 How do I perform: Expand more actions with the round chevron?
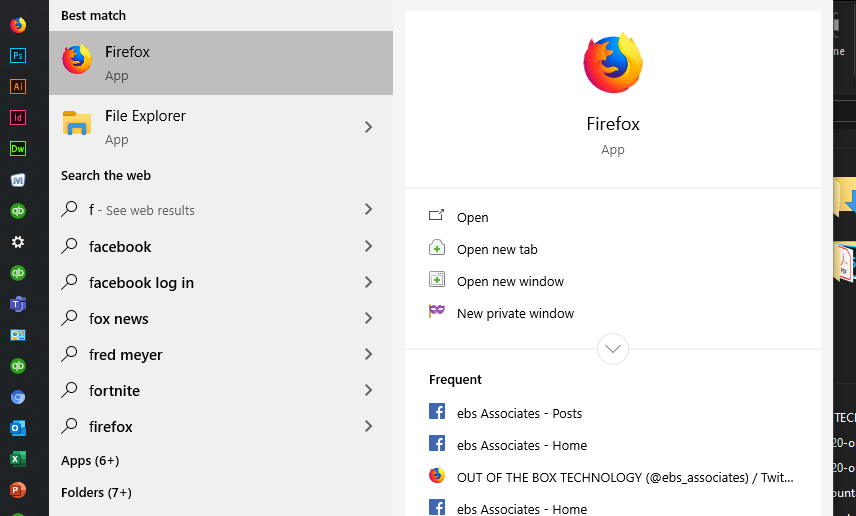pyautogui.click(x=613, y=349)
